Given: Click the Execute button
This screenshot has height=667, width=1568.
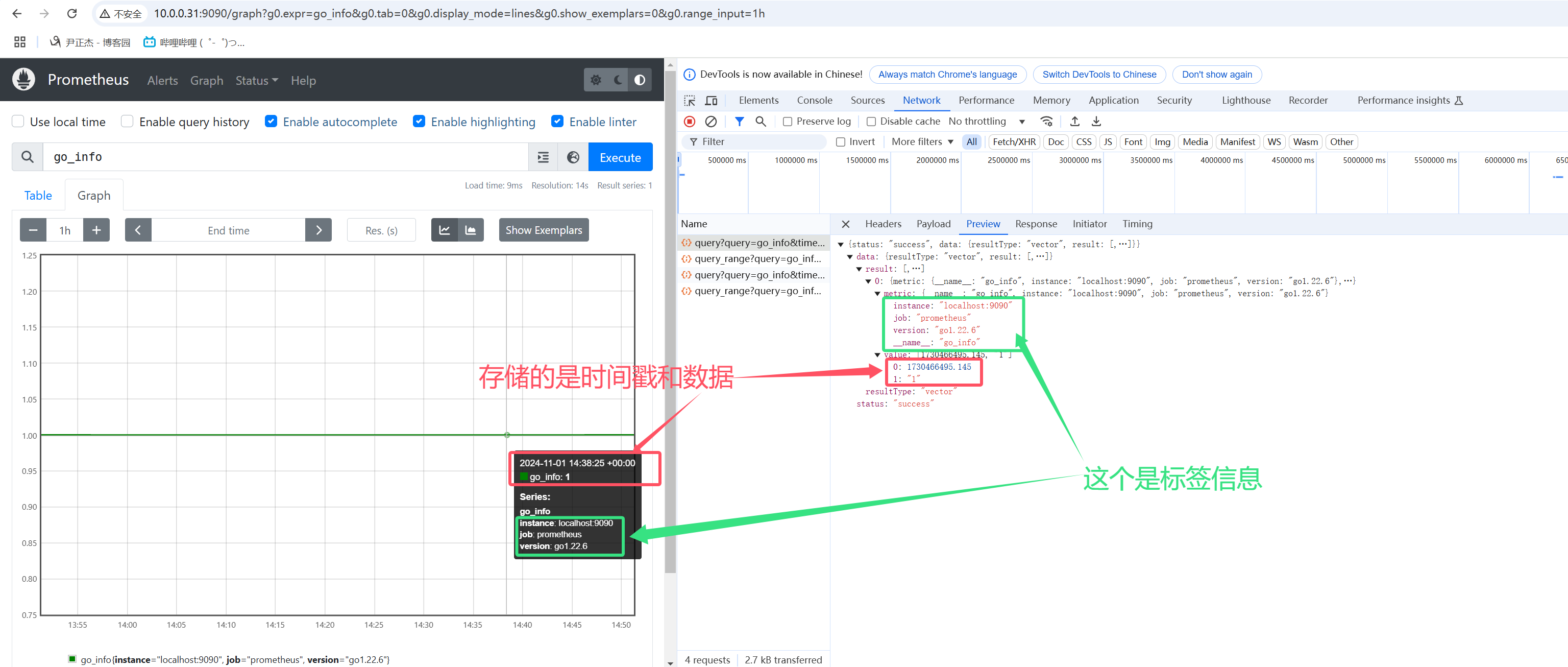Looking at the screenshot, I should tap(620, 157).
